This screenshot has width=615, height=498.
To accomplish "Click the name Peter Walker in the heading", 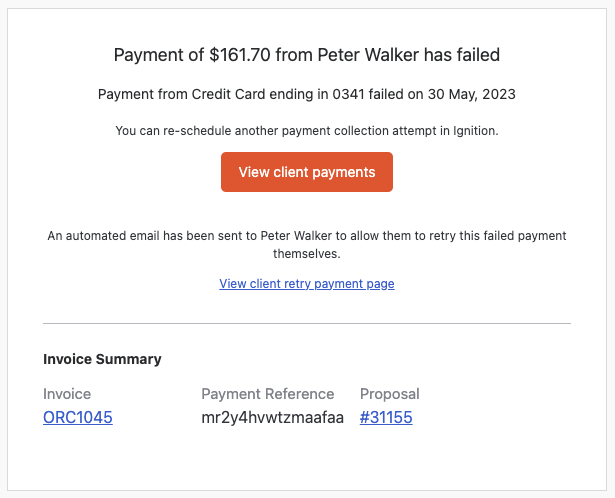I will (x=368, y=55).
